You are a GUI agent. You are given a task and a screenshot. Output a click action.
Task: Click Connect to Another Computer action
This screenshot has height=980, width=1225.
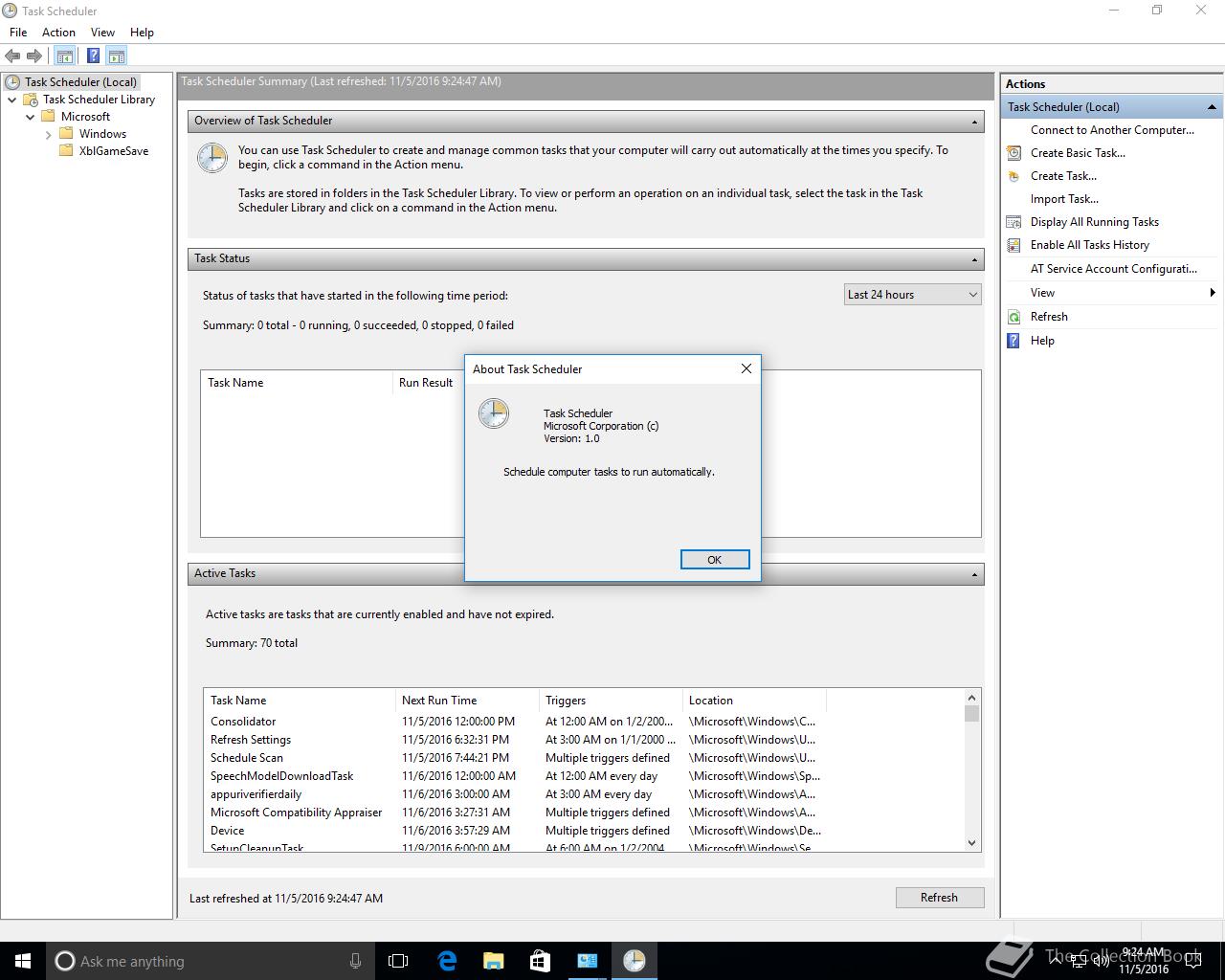click(1112, 130)
